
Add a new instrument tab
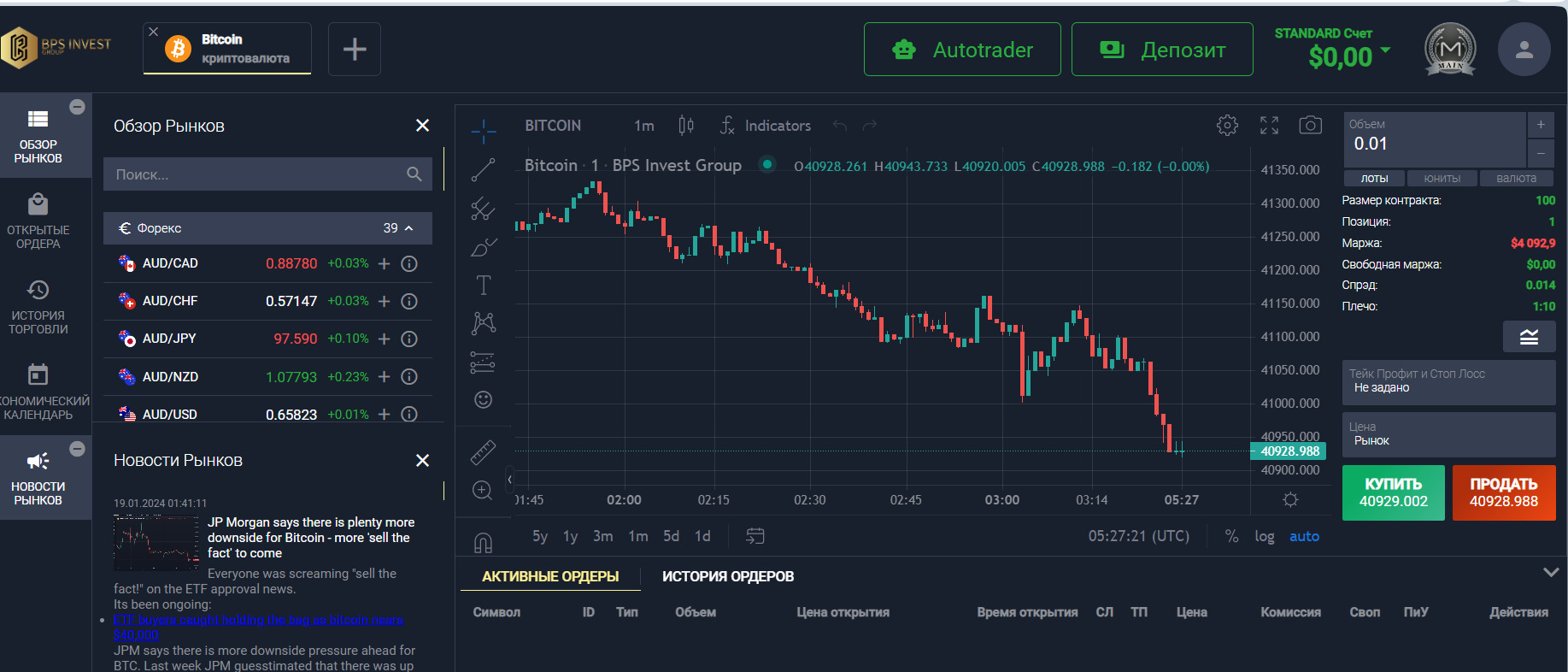[355, 49]
